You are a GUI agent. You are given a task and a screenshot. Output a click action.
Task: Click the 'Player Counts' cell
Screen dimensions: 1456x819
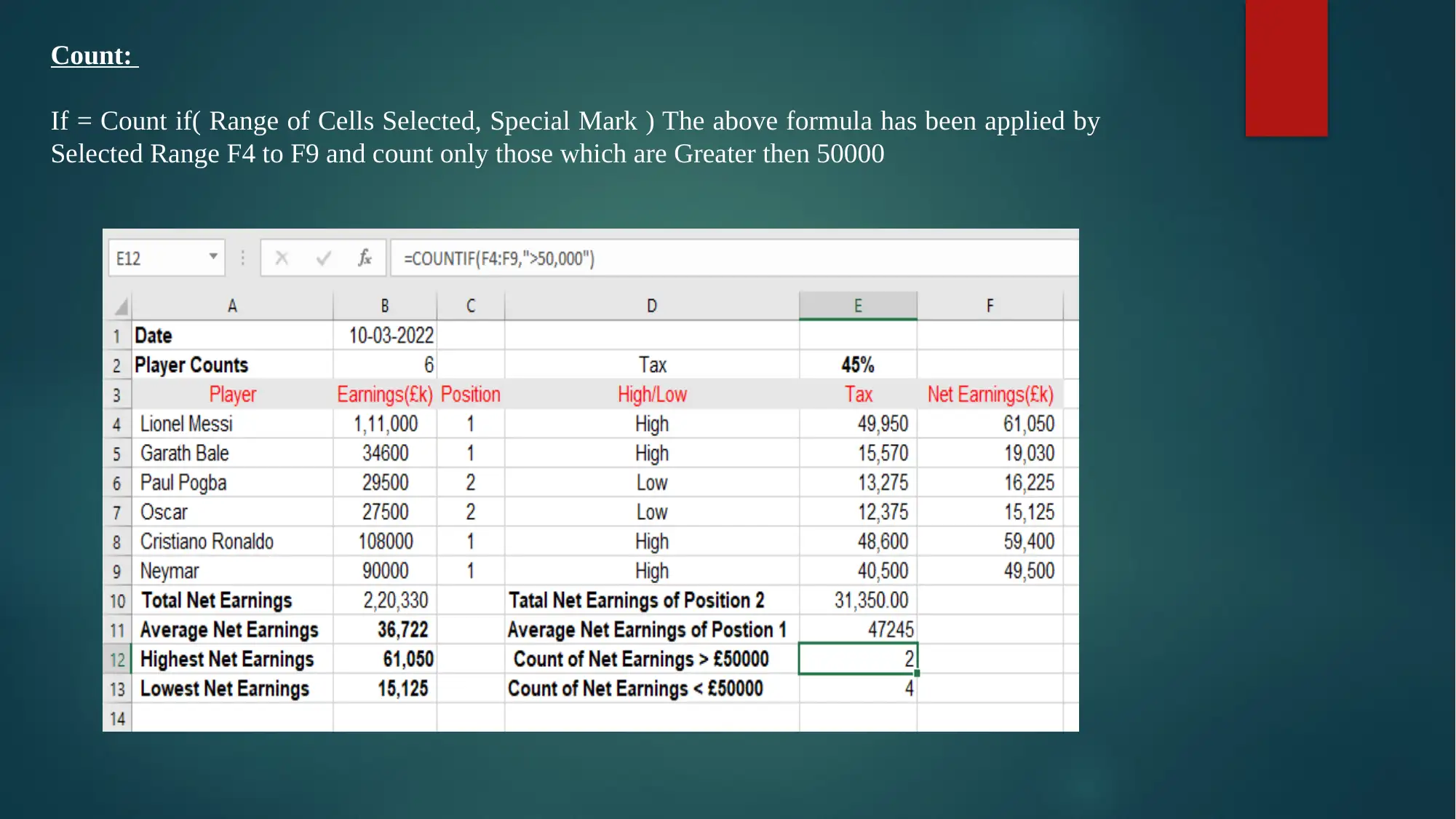click(232, 365)
